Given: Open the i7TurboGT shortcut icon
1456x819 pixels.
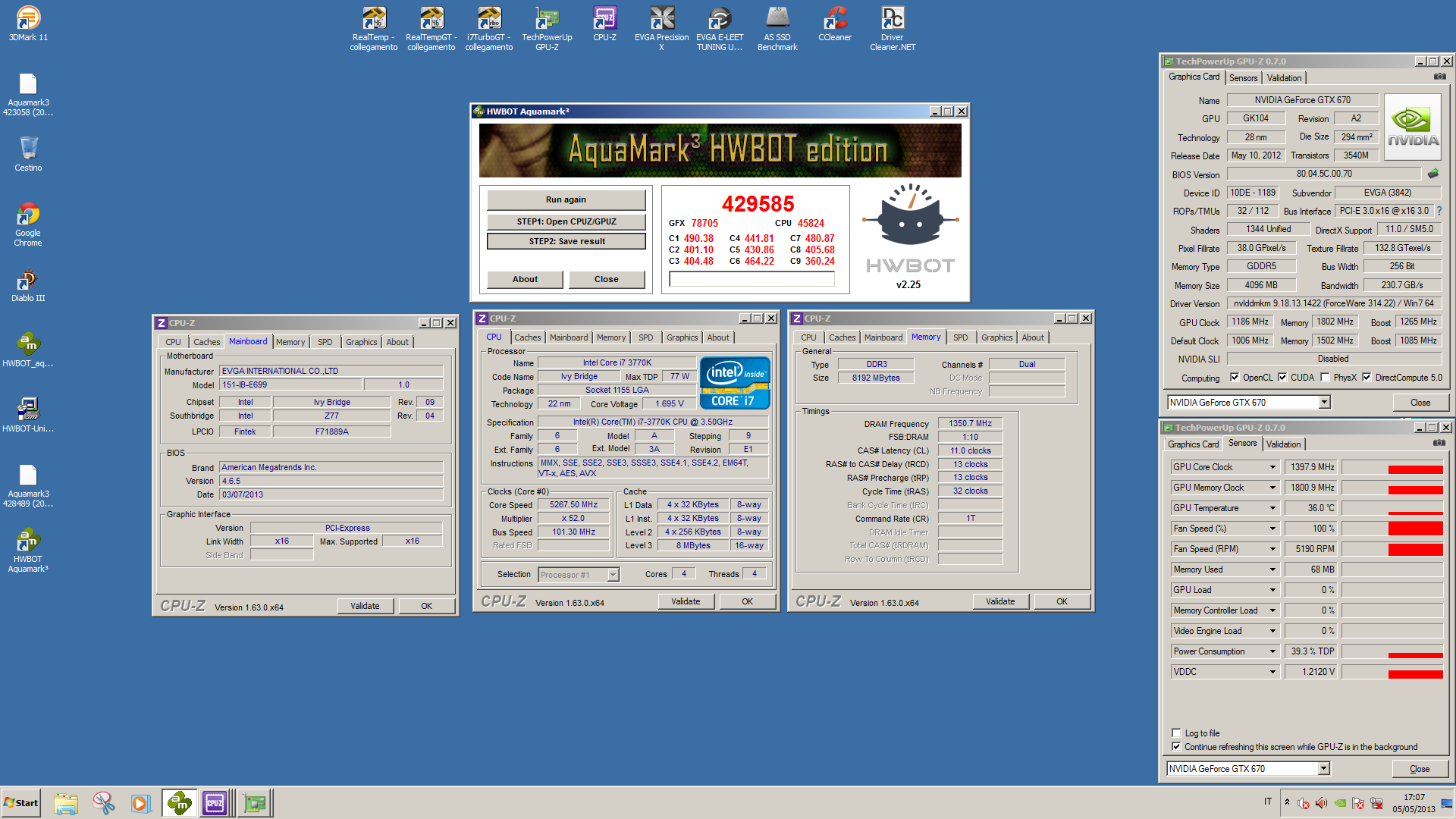Looking at the screenshot, I should (489, 28).
